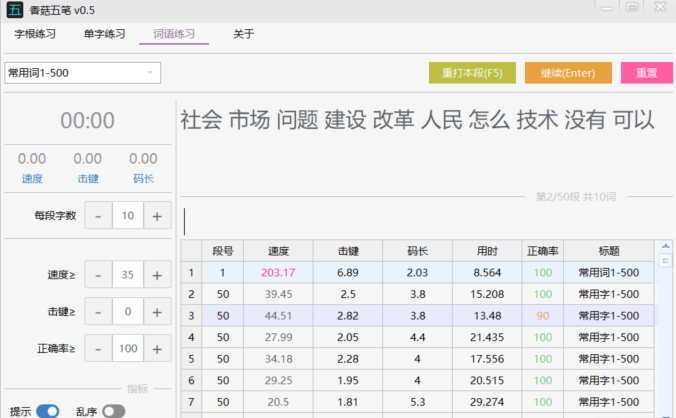Enable the 乱序 switch
Image resolution: width=676 pixels, height=418 pixels.
click(x=114, y=412)
